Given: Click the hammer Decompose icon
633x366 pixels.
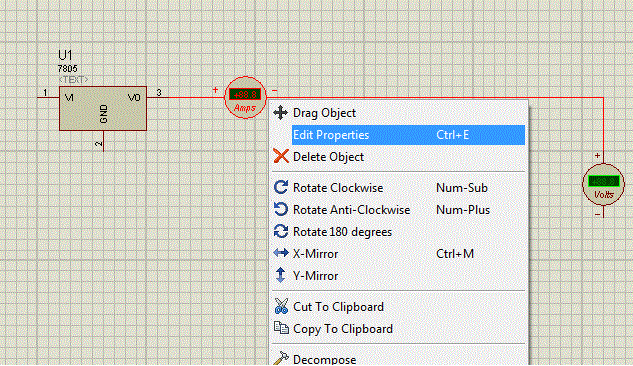Looking at the screenshot, I should coord(281,359).
